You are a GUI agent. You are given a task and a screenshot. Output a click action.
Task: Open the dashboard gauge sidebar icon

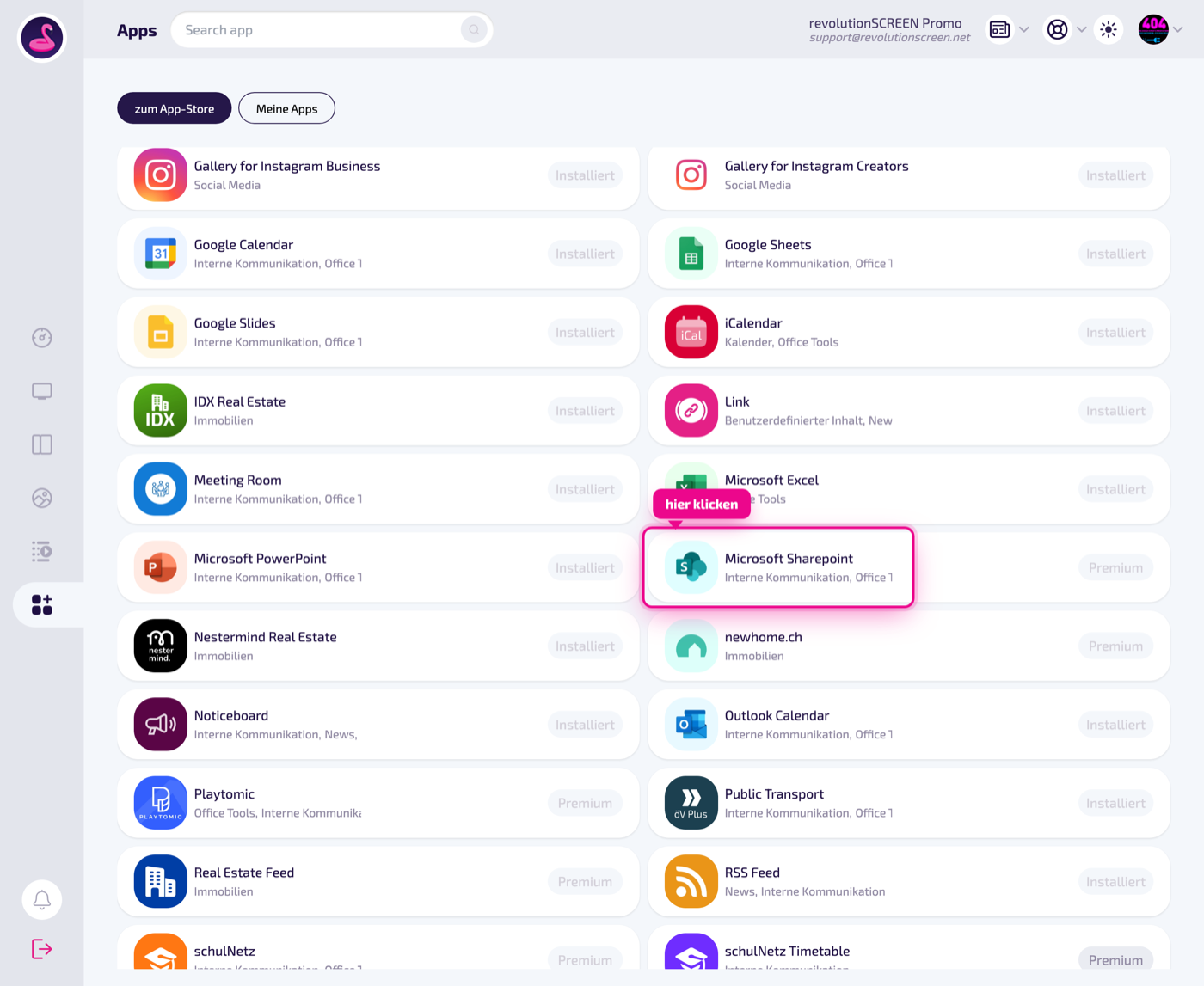[x=42, y=338]
